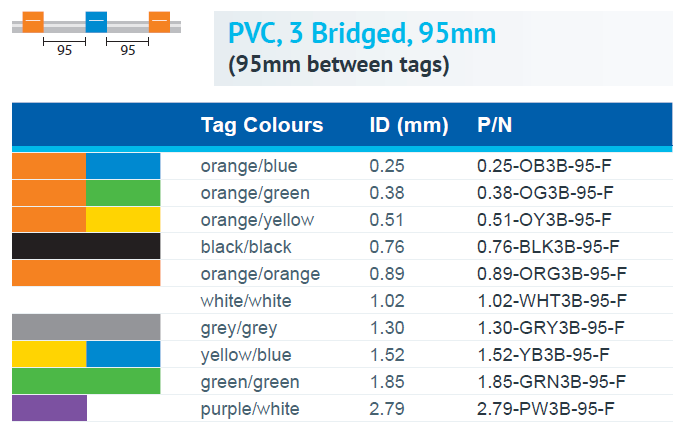Viewport: 686px width, 433px height.
Task: Click the blue tag in tubing diagram
Action: [x=96, y=22]
